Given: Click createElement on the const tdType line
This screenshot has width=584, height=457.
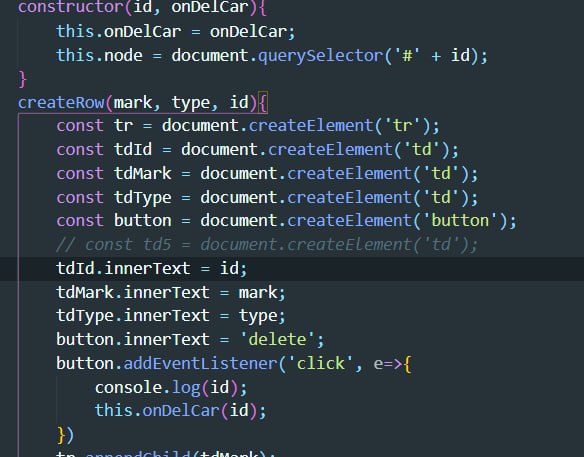Looking at the screenshot, I should [x=349, y=197].
